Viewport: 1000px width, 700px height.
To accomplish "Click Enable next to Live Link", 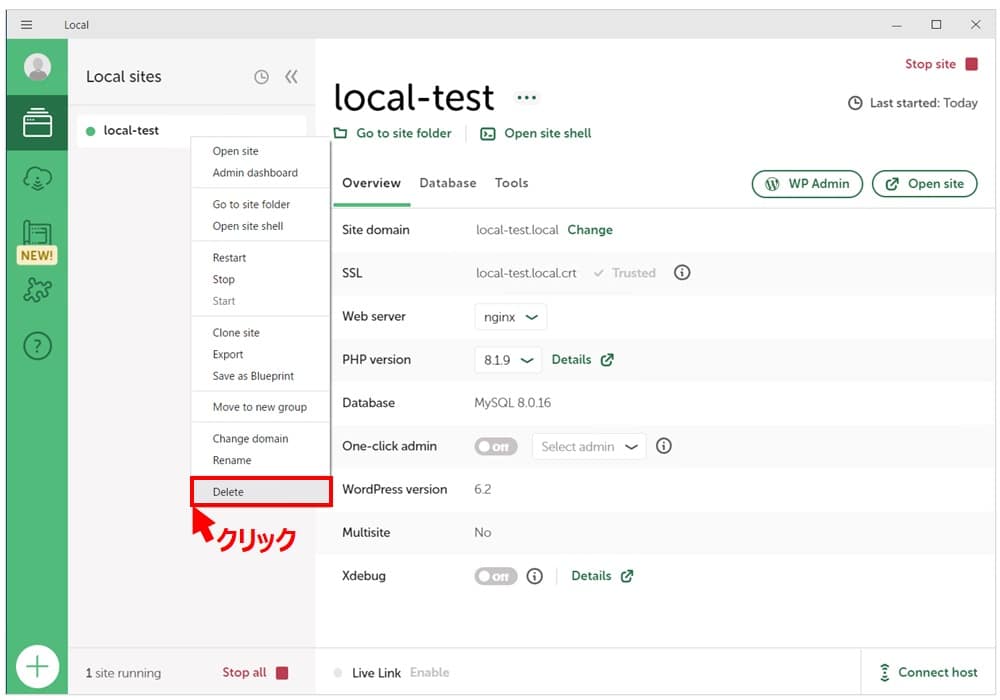I will (429, 673).
